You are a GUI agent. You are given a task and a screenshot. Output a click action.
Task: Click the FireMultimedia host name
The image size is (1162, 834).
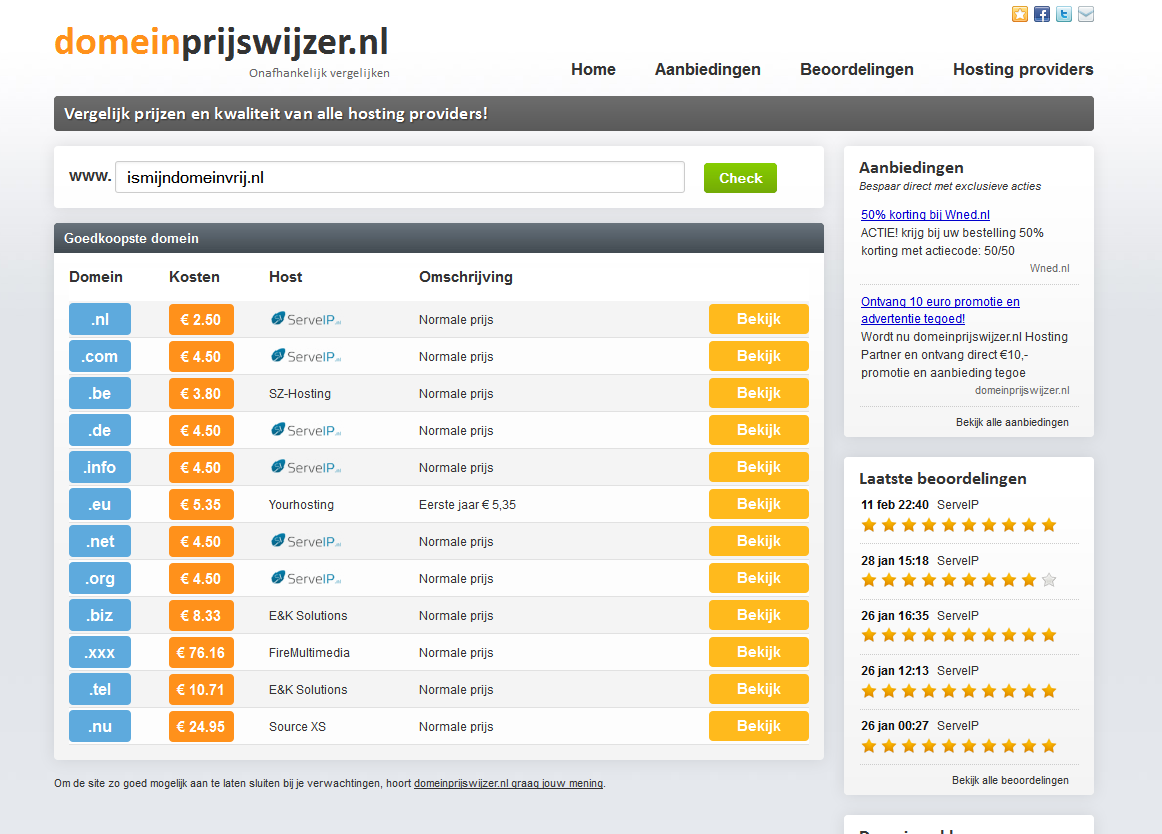pos(309,653)
